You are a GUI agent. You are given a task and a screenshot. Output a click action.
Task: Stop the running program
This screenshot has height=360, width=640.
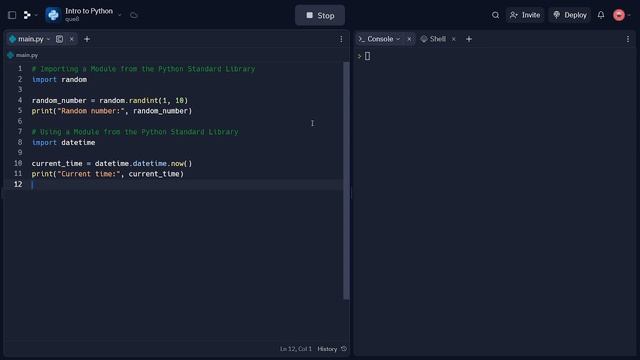click(x=320, y=15)
